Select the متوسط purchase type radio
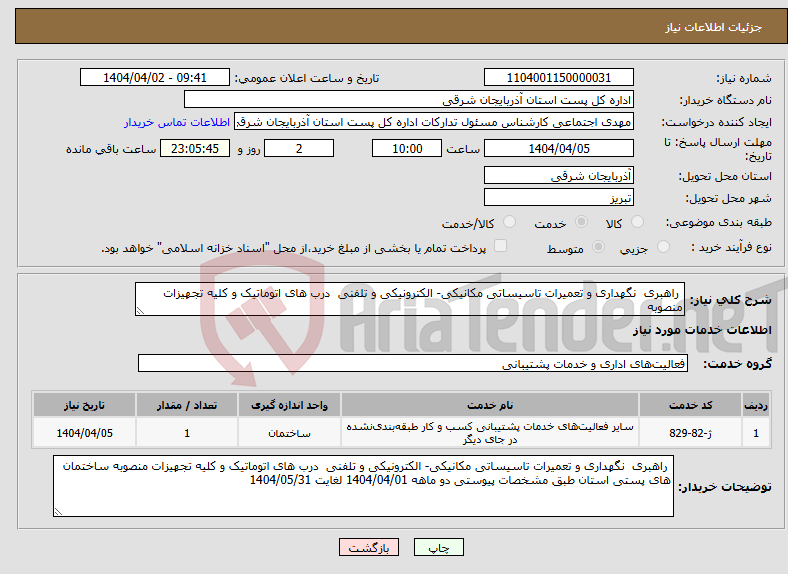Image resolution: width=788 pixels, height=574 pixels. point(599,246)
